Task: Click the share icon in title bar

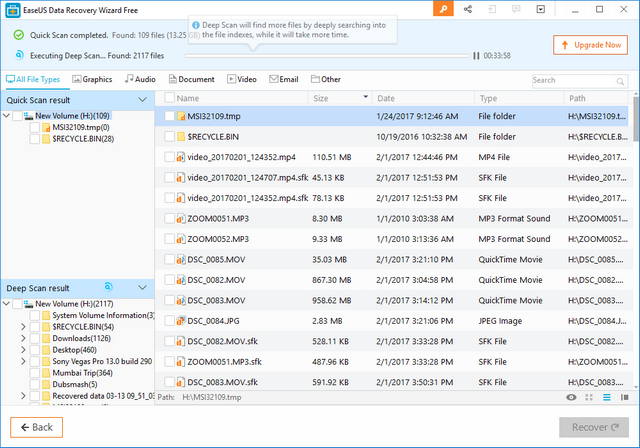Action: [x=468, y=9]
